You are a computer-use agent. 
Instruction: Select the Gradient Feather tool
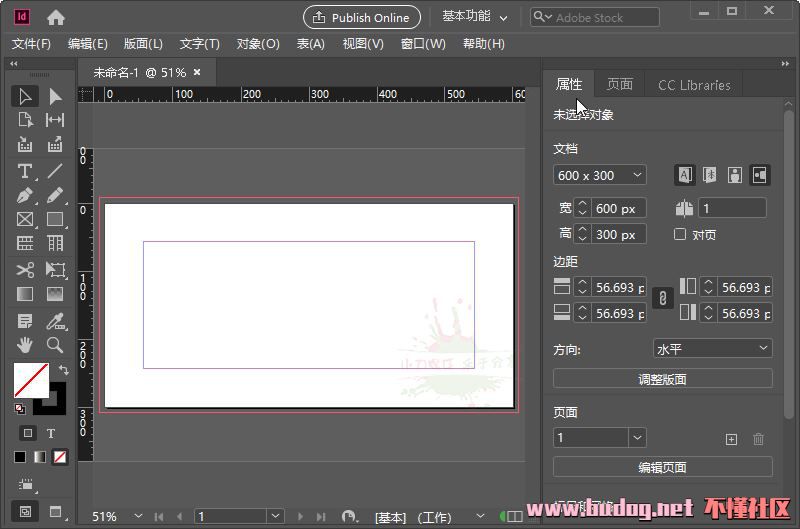tap(55, 294)
